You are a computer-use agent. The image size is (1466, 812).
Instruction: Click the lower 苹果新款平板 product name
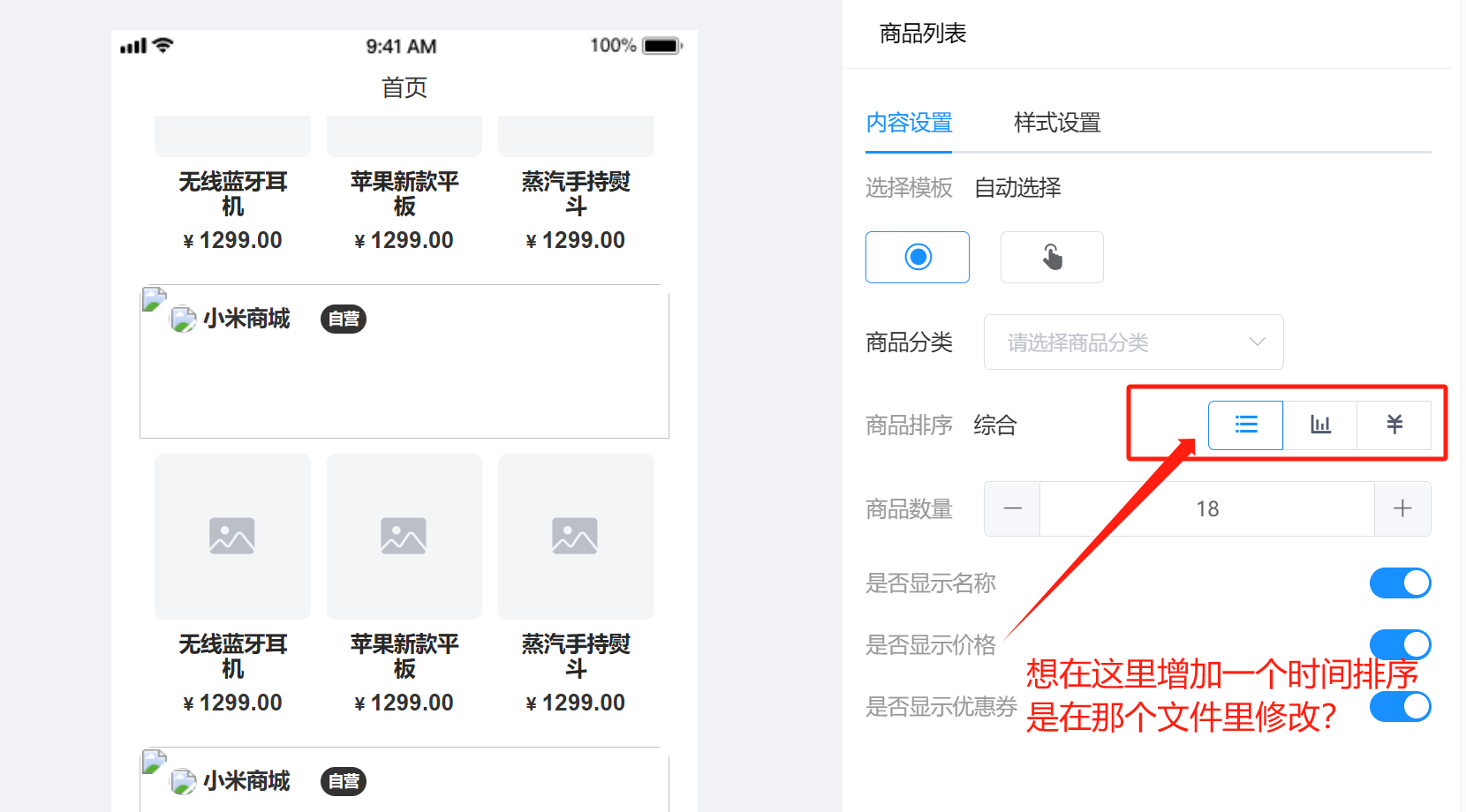point(404,657)
